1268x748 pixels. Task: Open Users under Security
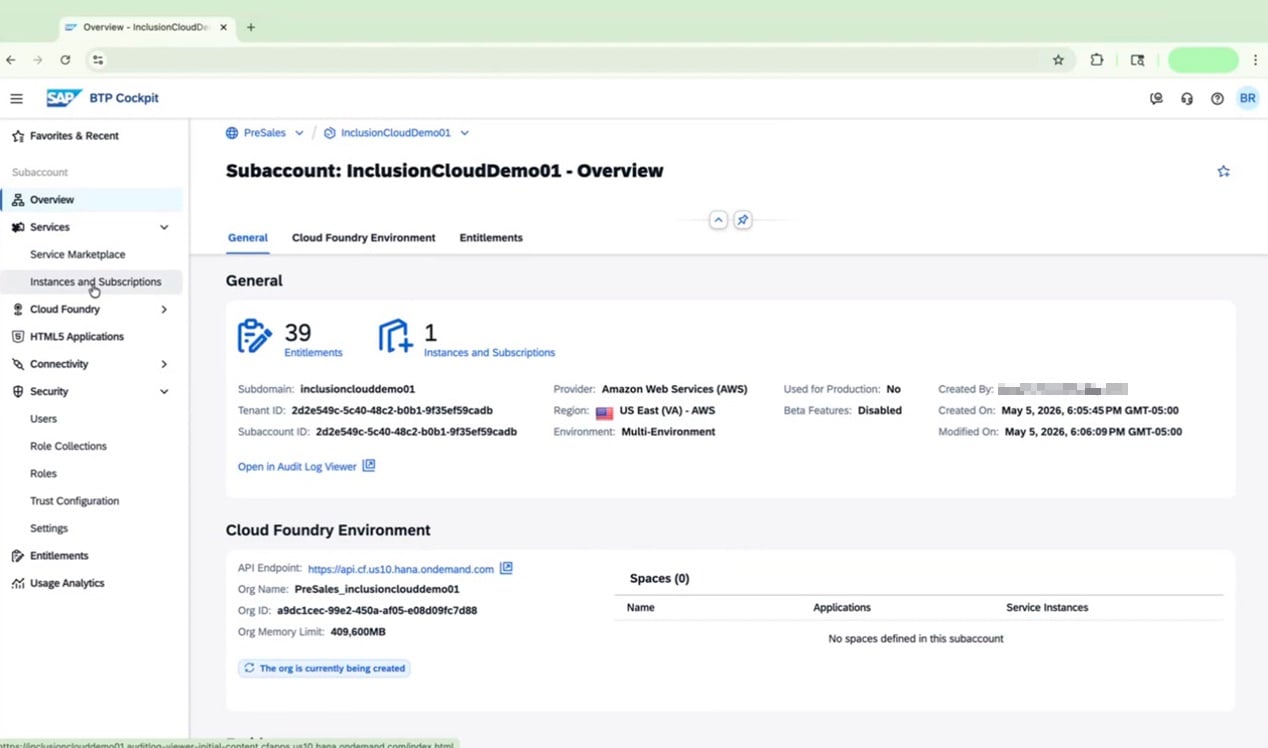coord(92,419)
